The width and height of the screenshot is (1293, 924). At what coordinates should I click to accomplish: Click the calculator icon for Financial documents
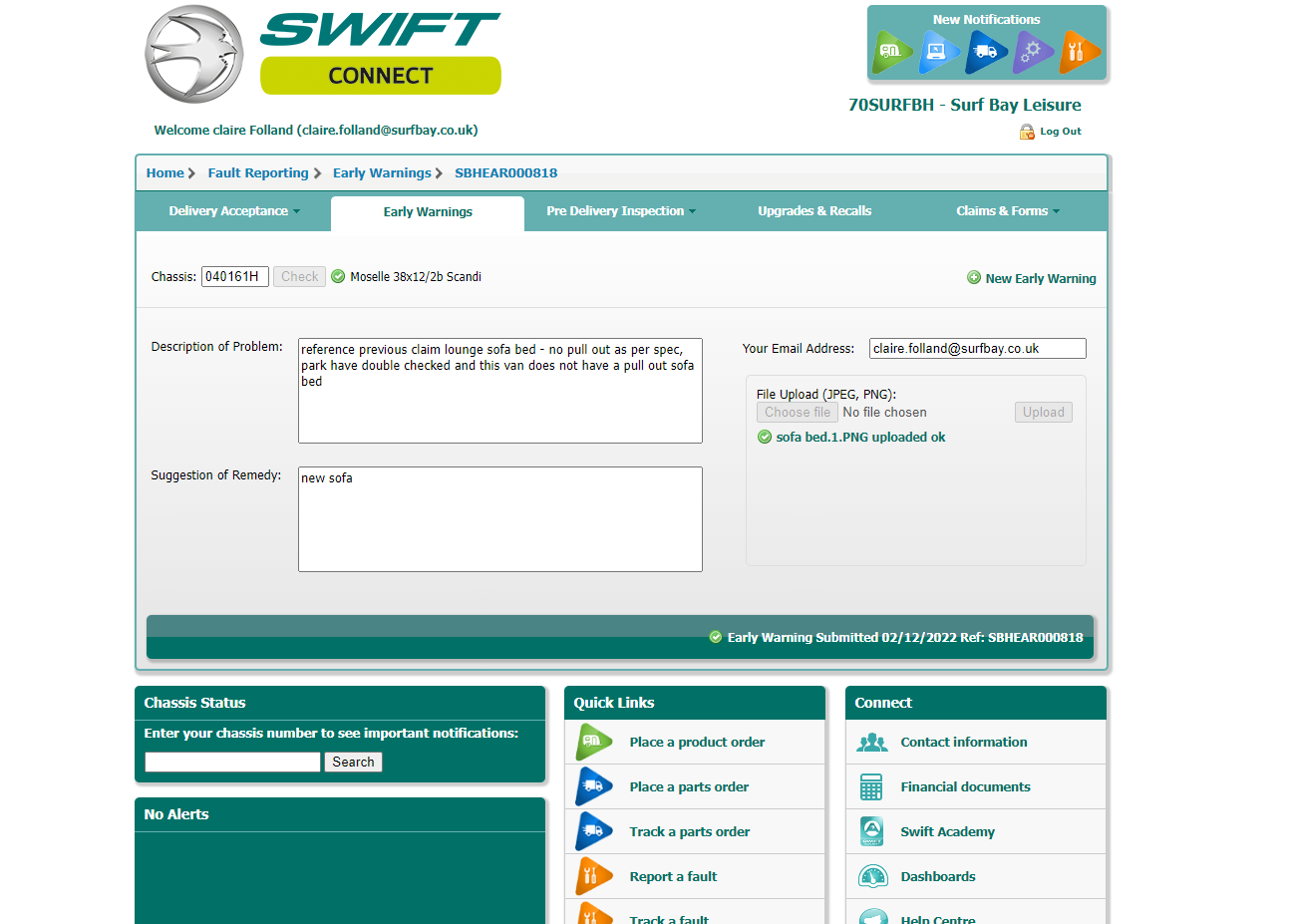(x=871, y=786)
